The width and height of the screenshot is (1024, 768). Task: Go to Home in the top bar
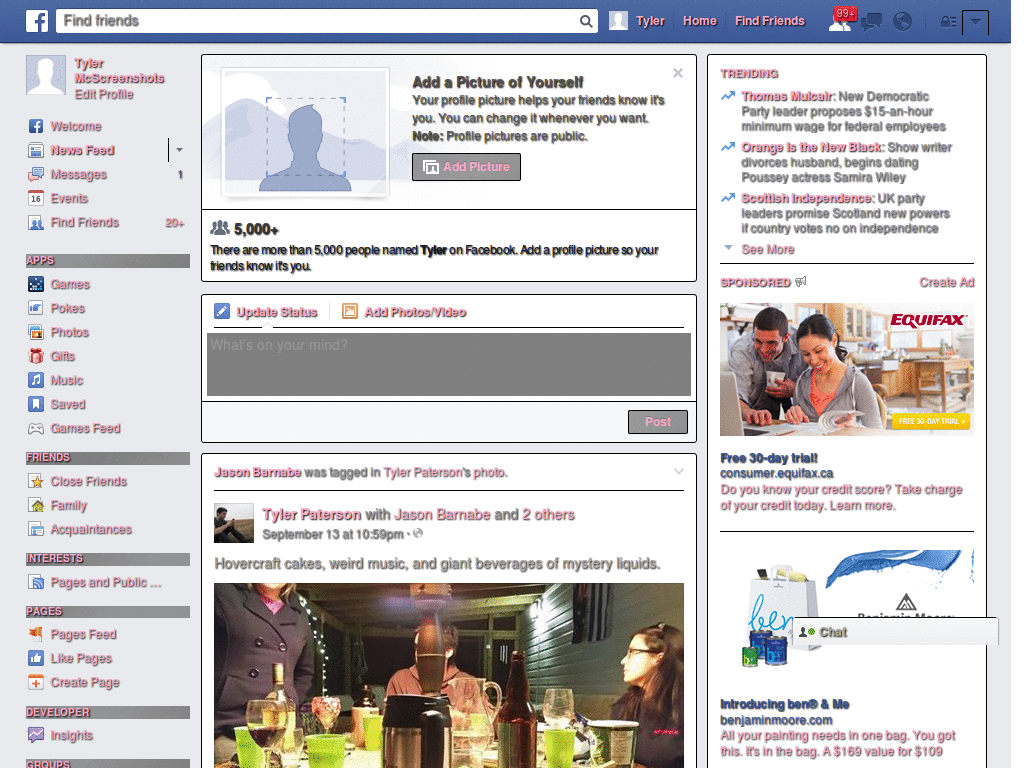point(699,21)
